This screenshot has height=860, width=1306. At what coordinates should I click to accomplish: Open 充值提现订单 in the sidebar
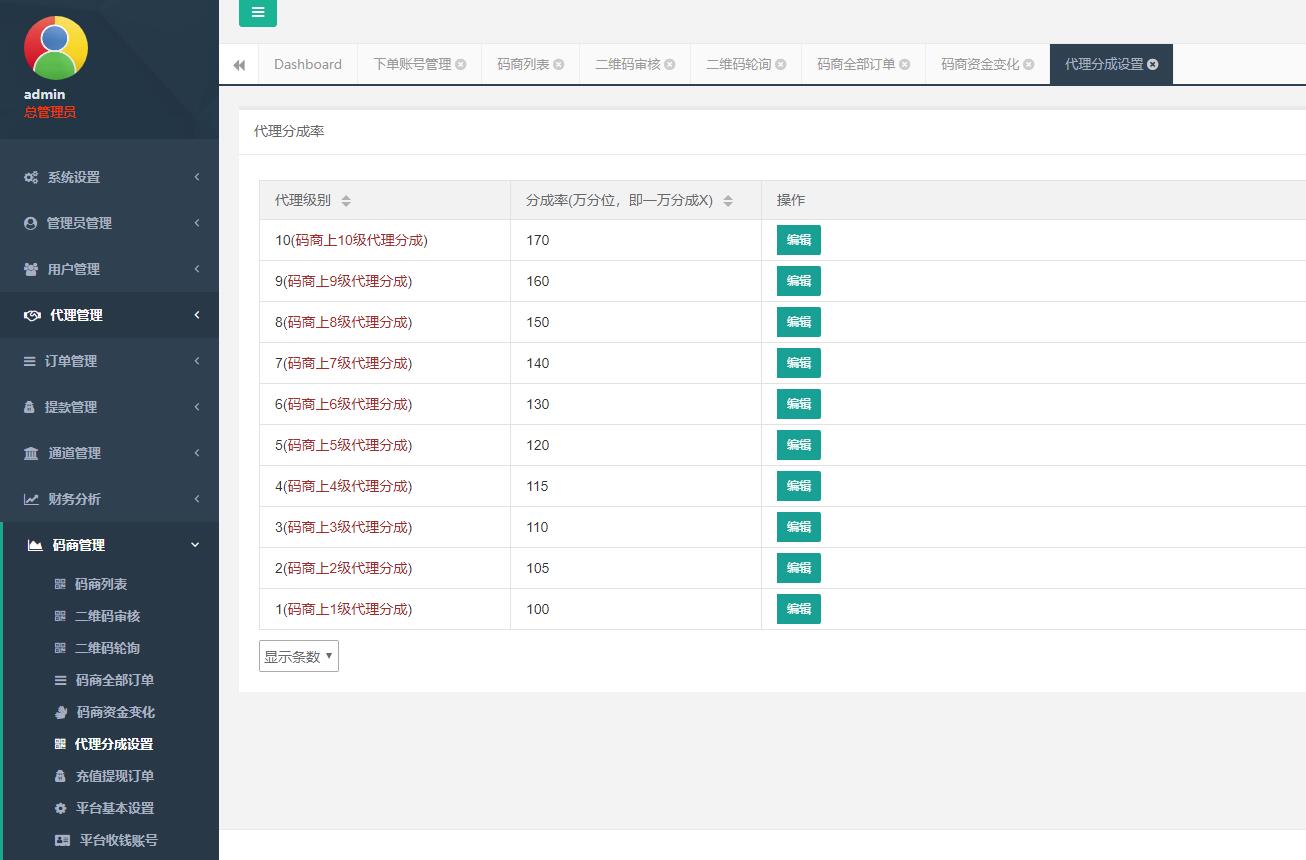pos(114,776)
